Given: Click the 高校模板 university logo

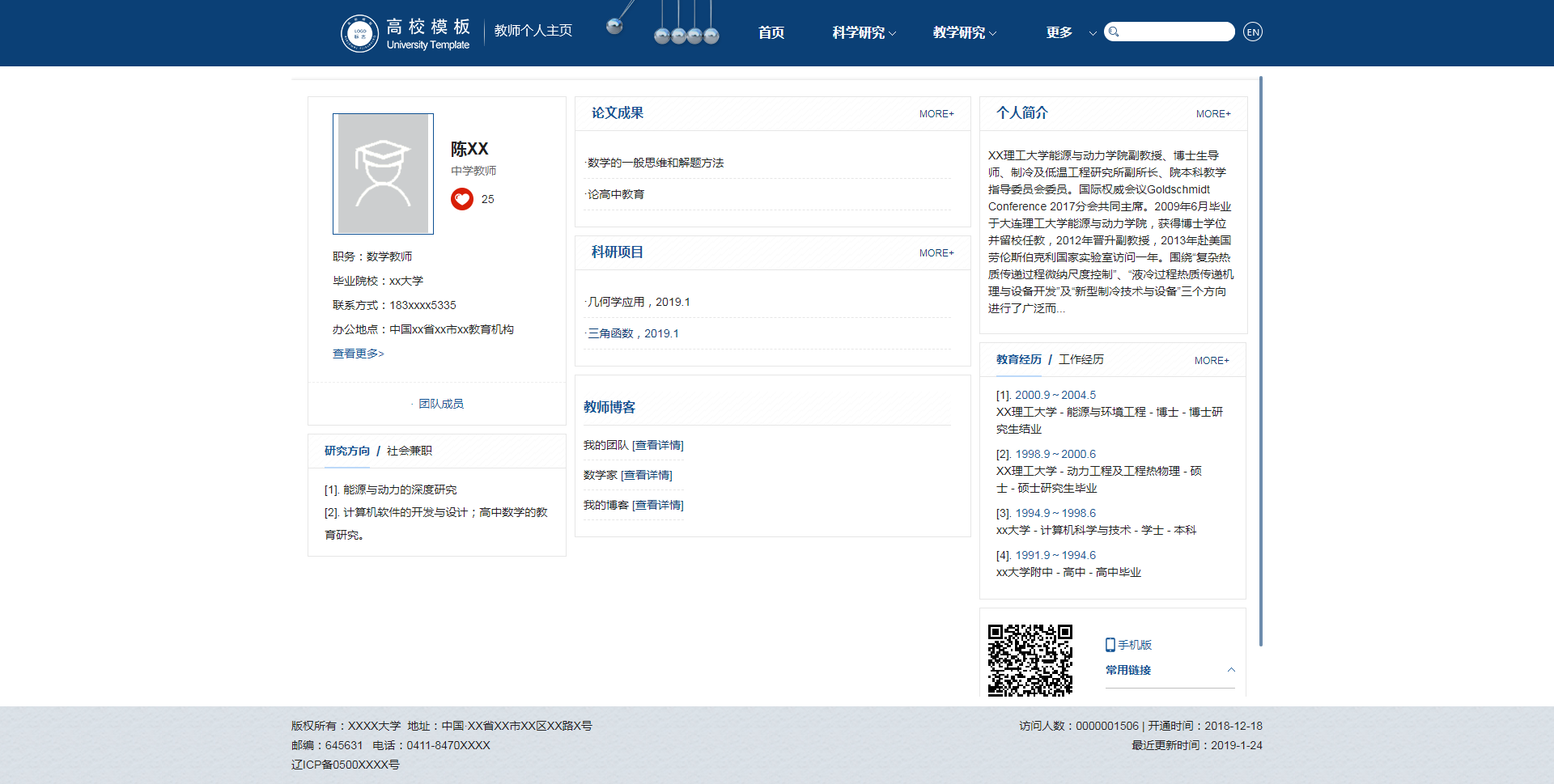Looking at the screenshot, I should (x=405, y=32).
